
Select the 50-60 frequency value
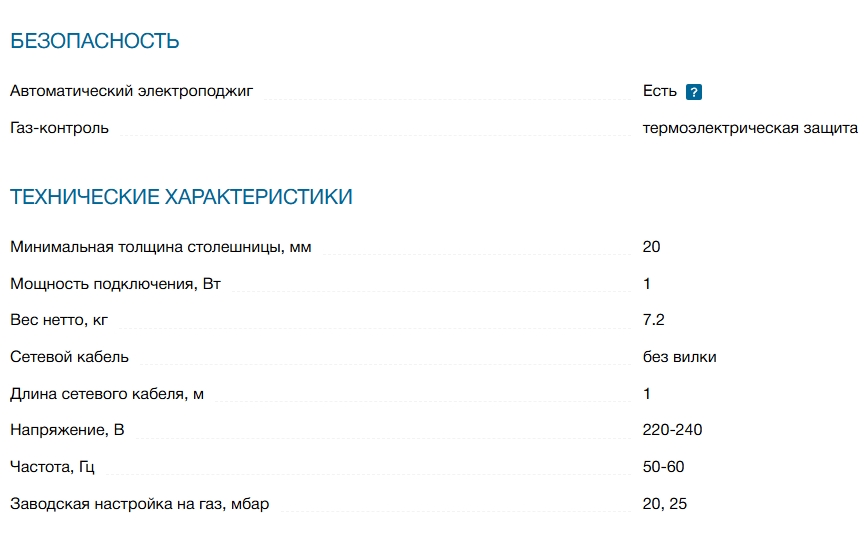click(x=663, y=467)
